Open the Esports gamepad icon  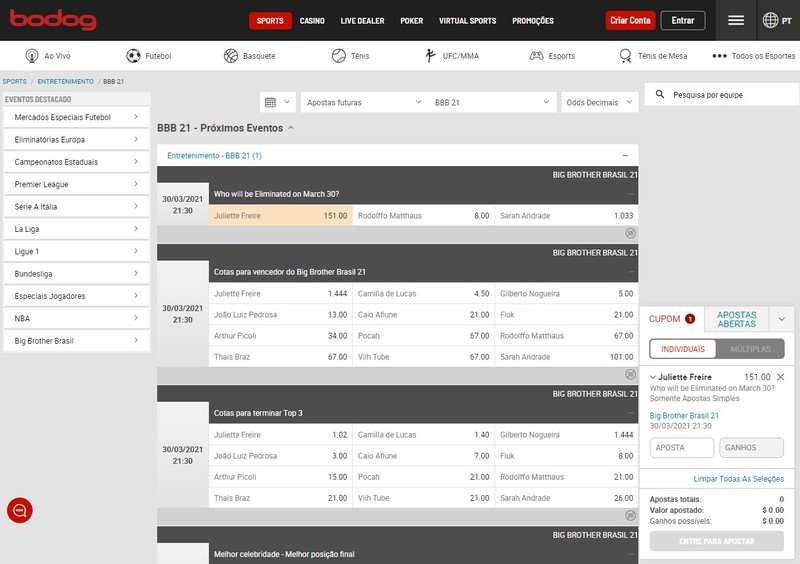coord(537,56)
